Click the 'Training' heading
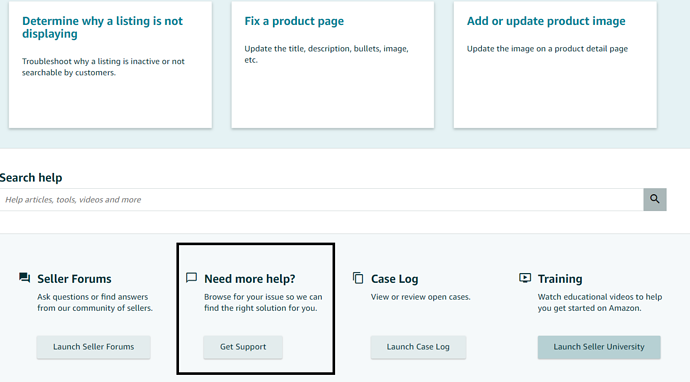The image size is (690, 382). (x=560, y=279)
